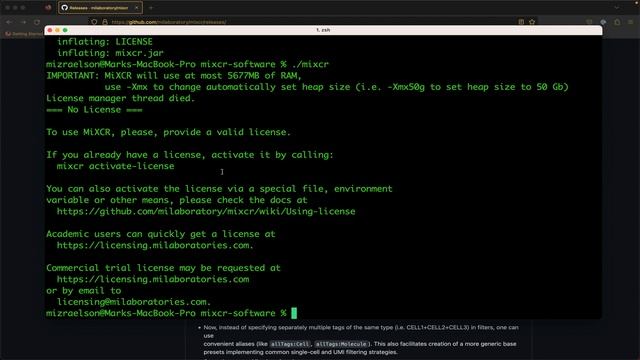Click the licensing@milaboratories.com email address
The image size is (640, 360).
pyautogui.click(x=134, y=302)
